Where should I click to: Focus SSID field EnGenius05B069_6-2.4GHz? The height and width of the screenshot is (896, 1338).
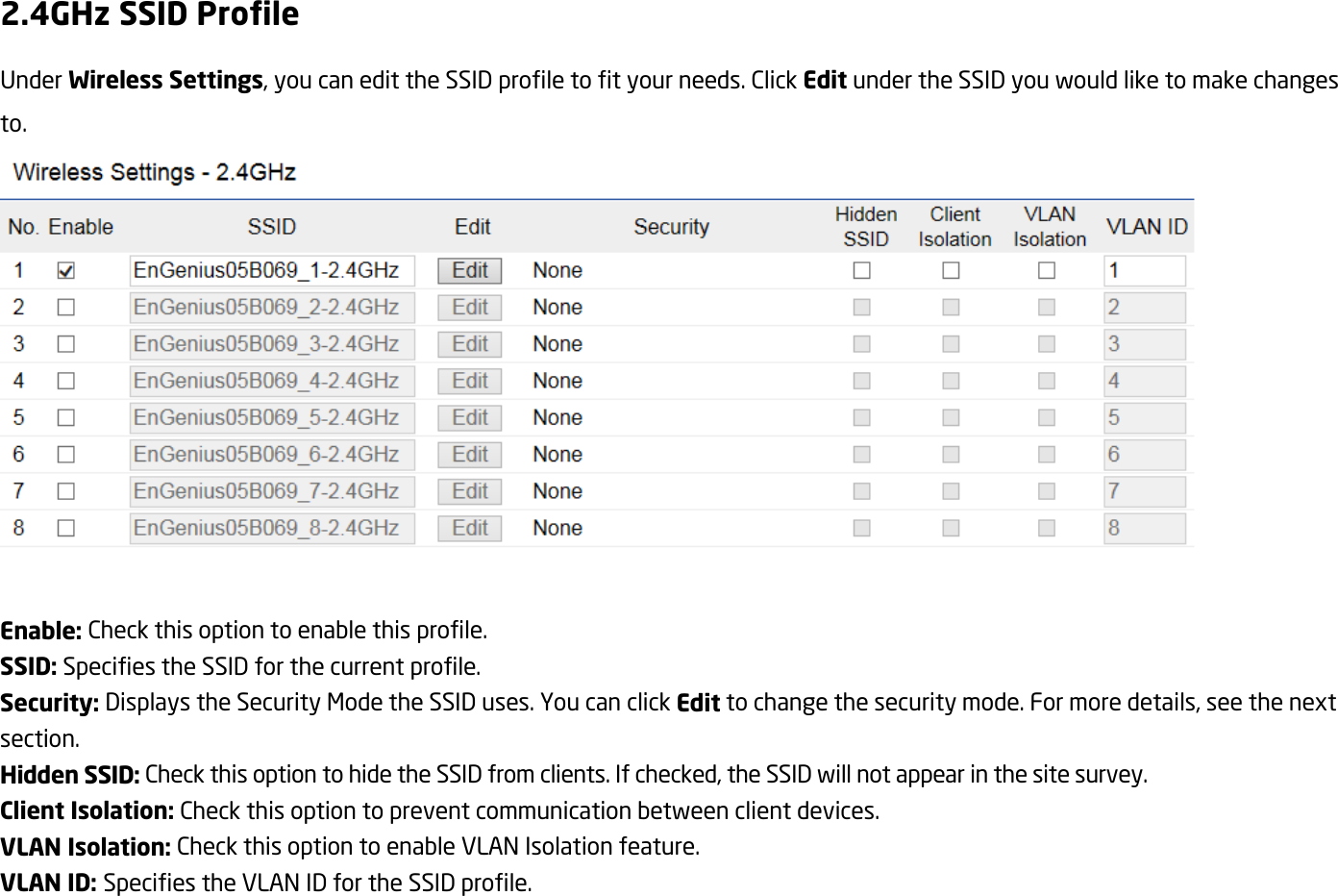(x=272, y=455)
